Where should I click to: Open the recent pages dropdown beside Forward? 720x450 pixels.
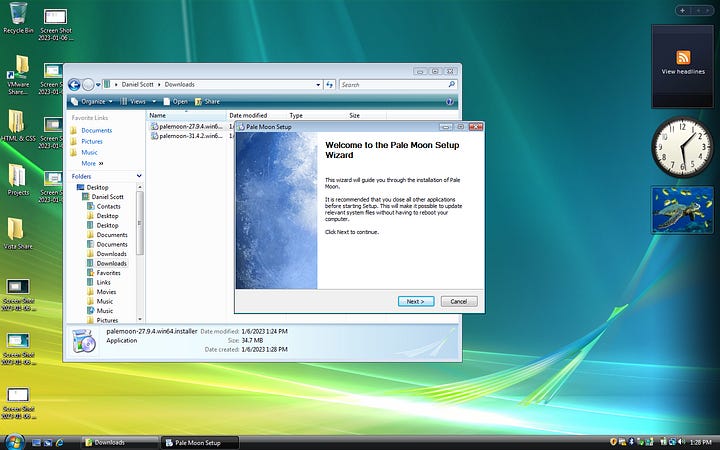pyautogui.click(x=98, y=85)
